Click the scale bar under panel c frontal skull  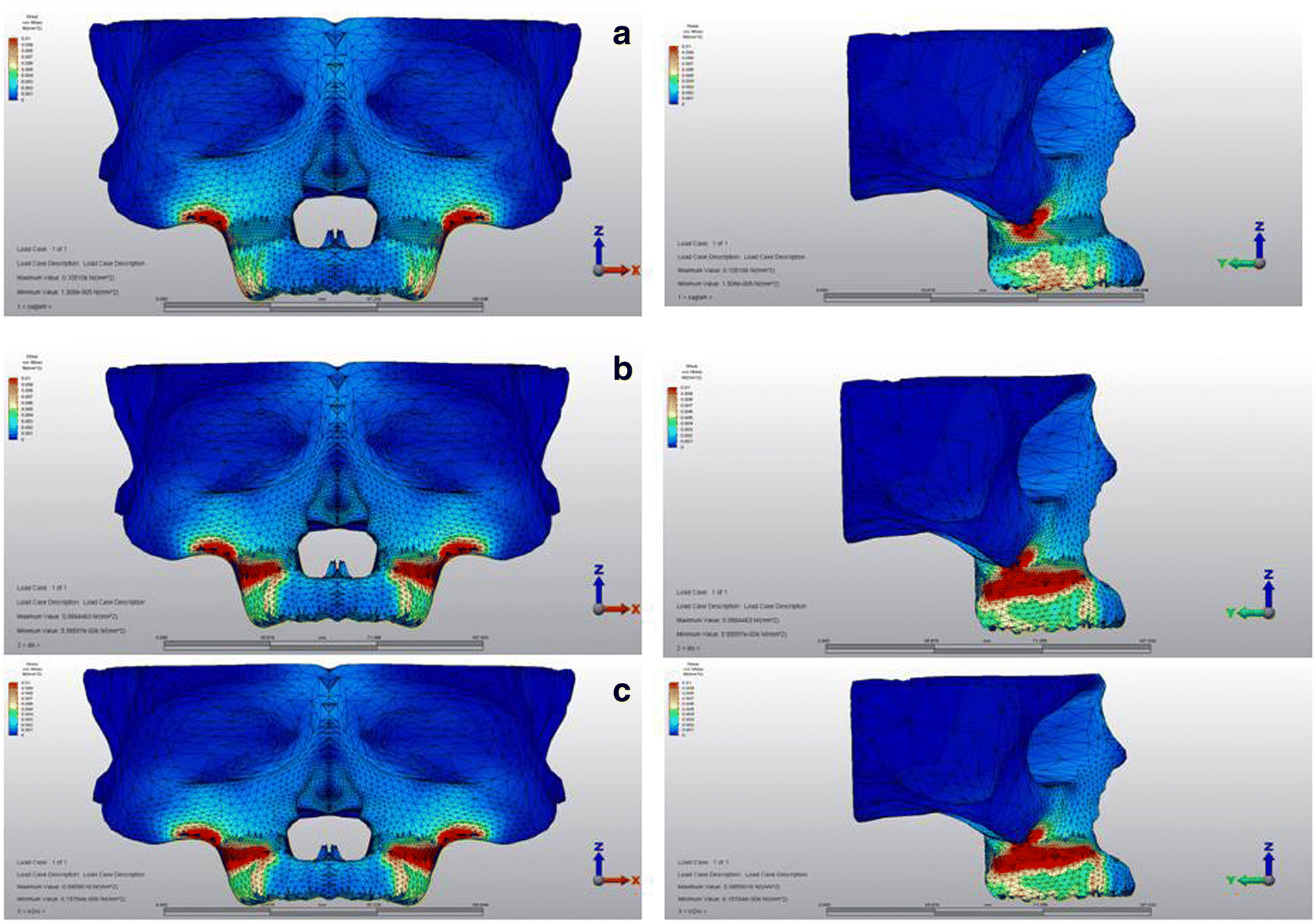(323, 910)
